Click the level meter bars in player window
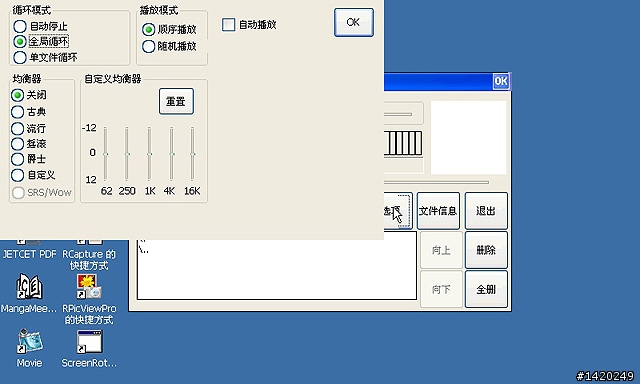The width and height of the screenshot is (640, 384). (403, 143)
